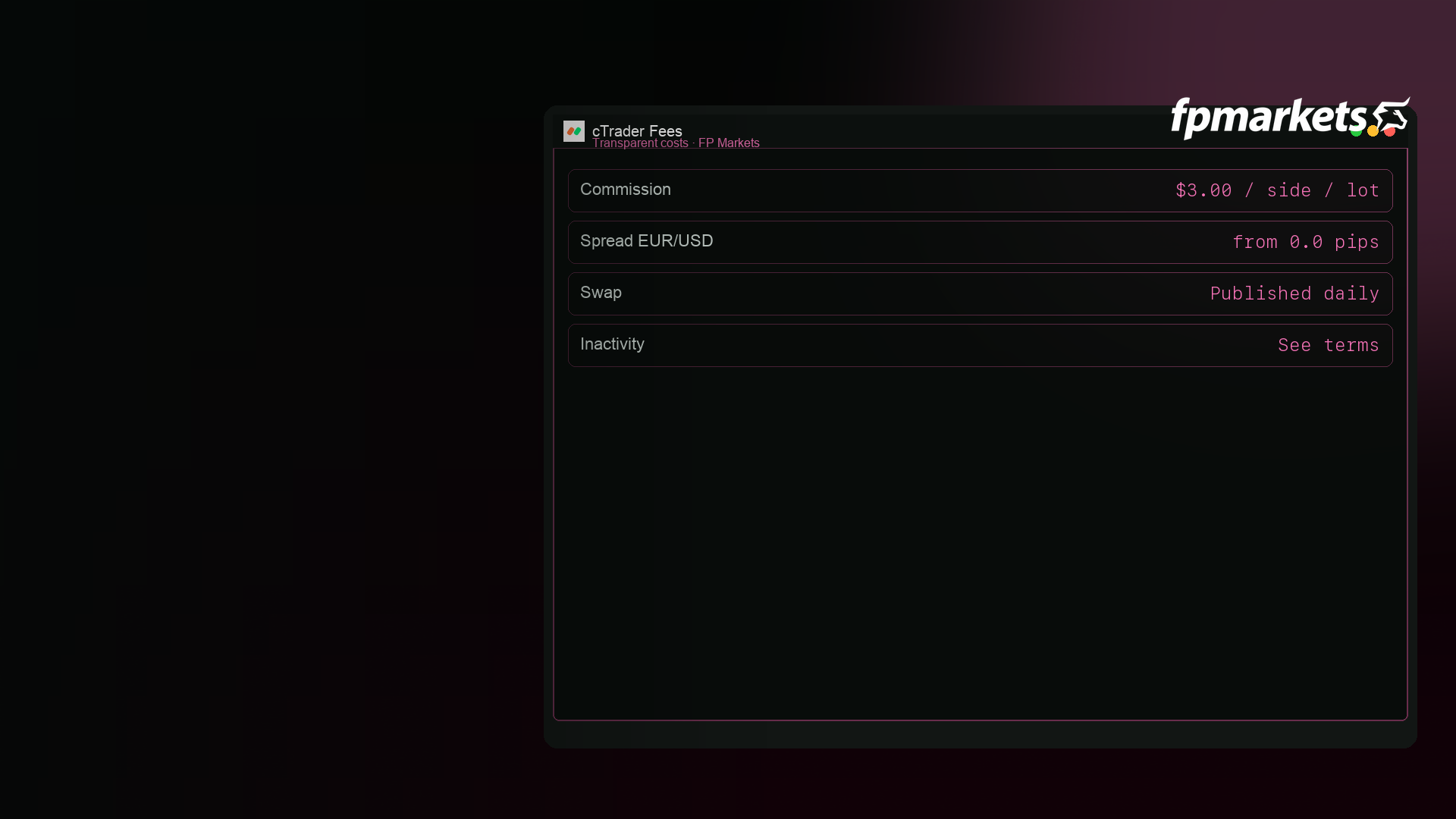Click the cTrader app icon in the header

click(x=574, y=131)
